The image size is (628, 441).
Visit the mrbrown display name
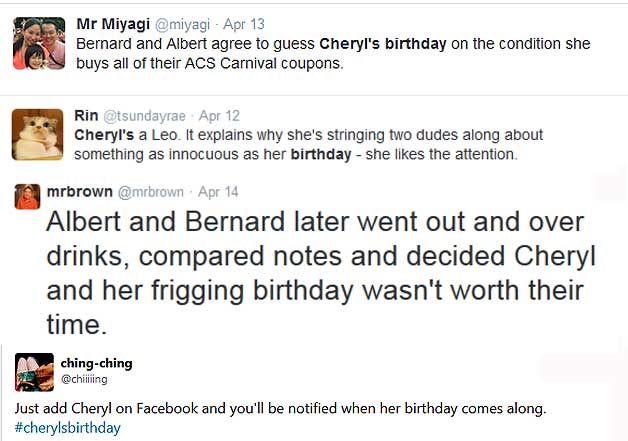tap(80, 191)
